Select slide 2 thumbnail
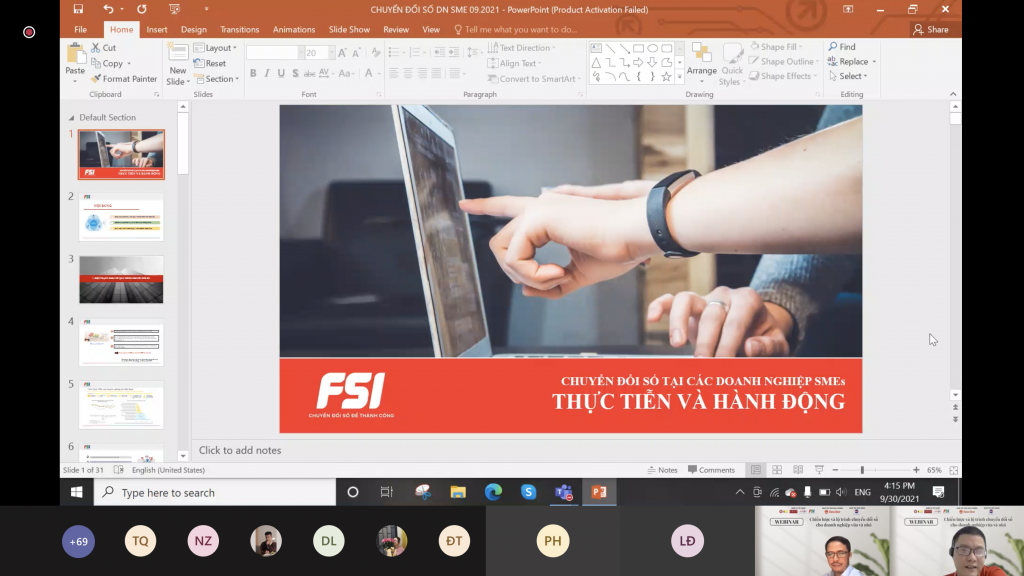1024x576 pixels. [121, 217]
